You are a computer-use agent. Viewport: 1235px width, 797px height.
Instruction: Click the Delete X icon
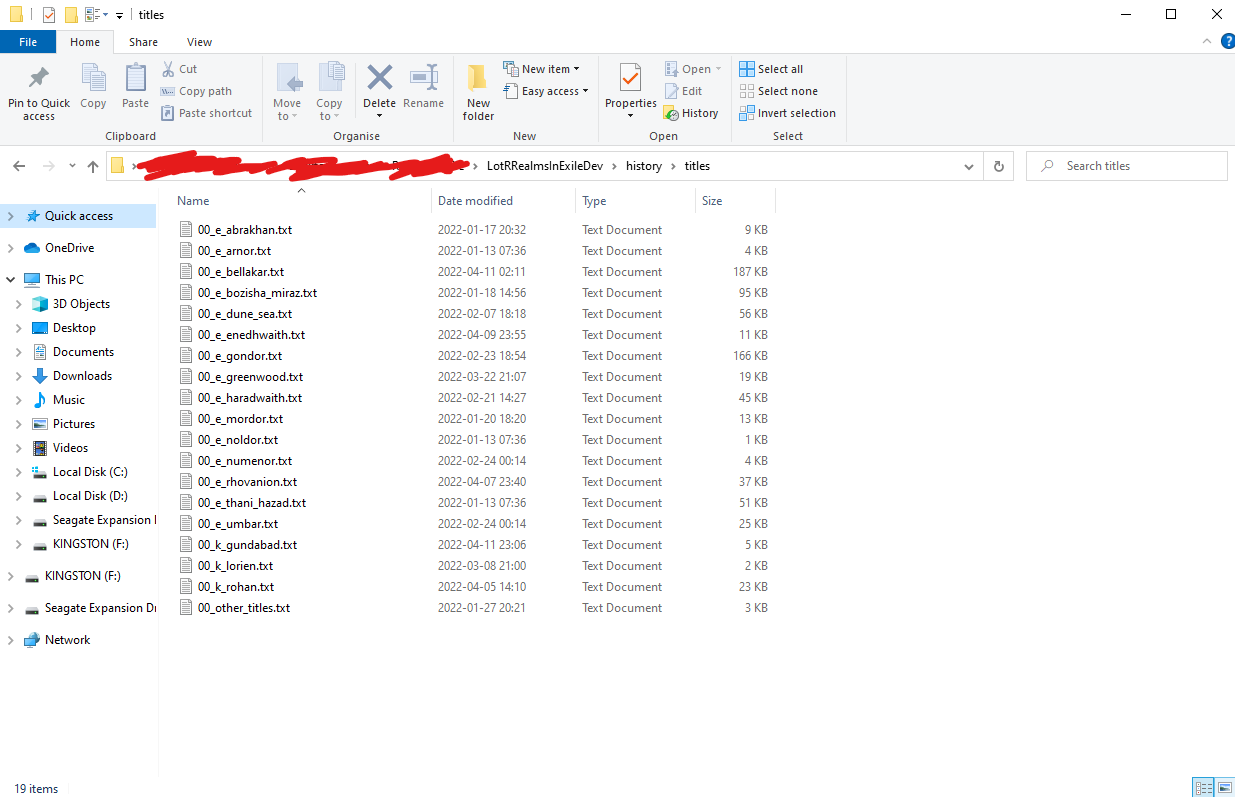tap(380, 77)
